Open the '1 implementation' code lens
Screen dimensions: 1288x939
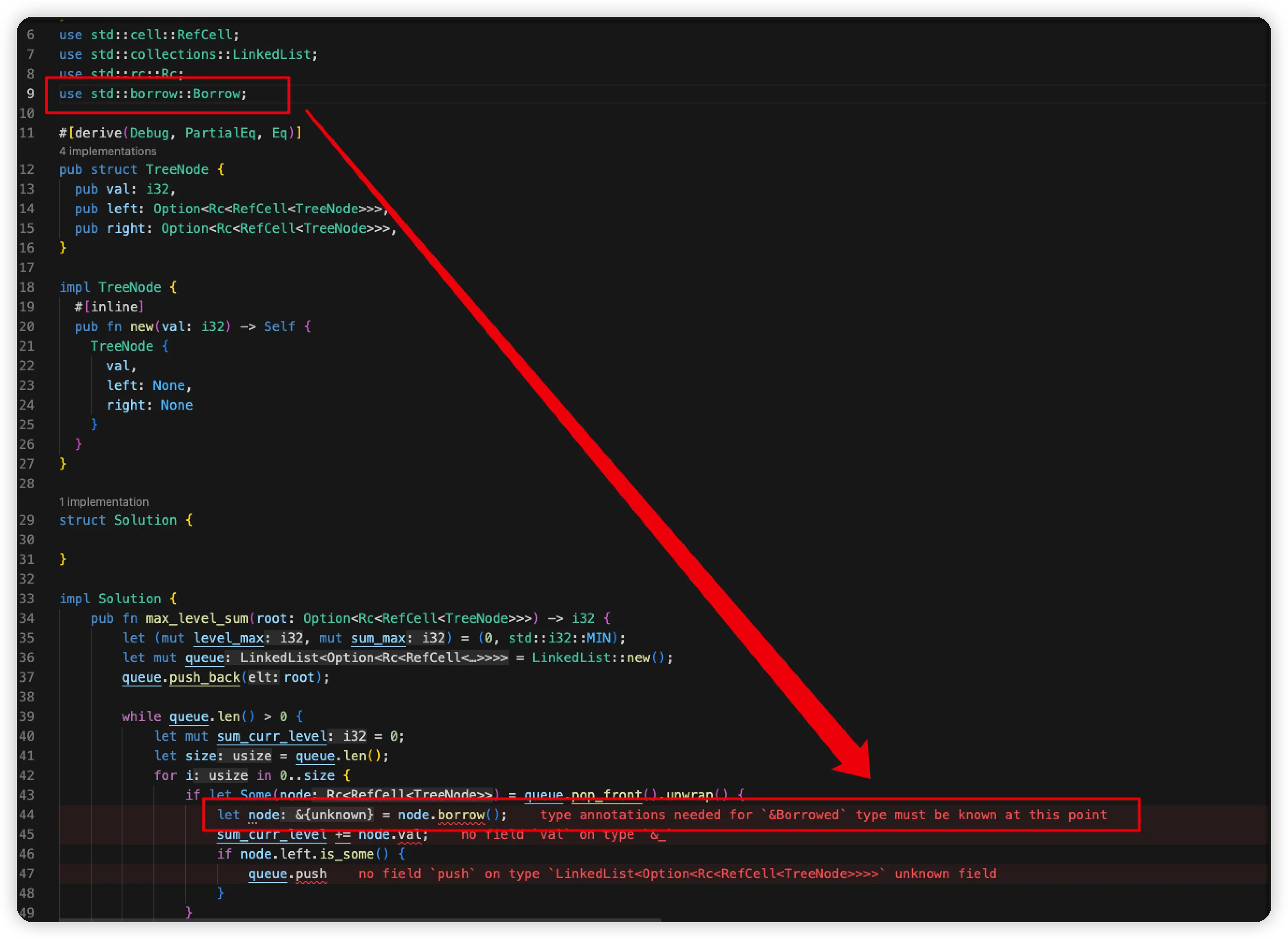(103, 502)
